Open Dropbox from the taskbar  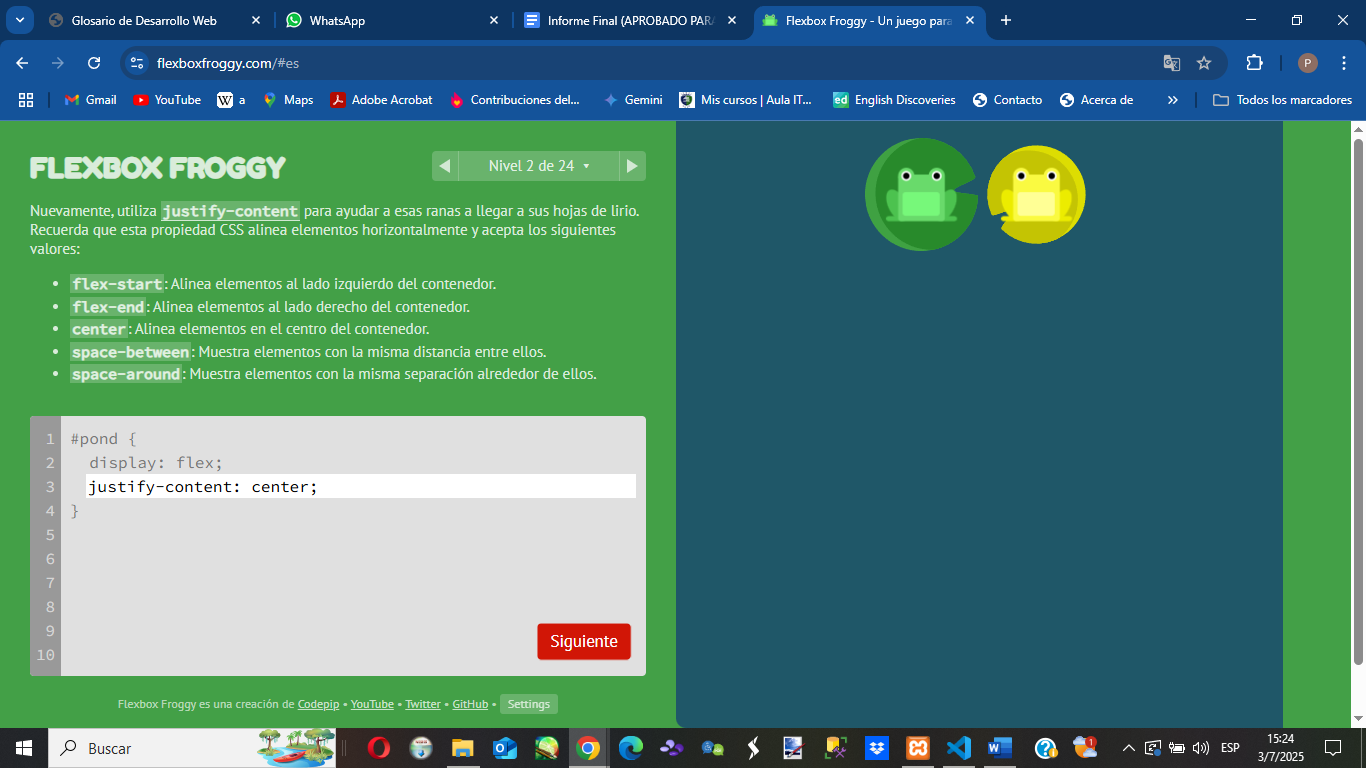tap(877, 748)
